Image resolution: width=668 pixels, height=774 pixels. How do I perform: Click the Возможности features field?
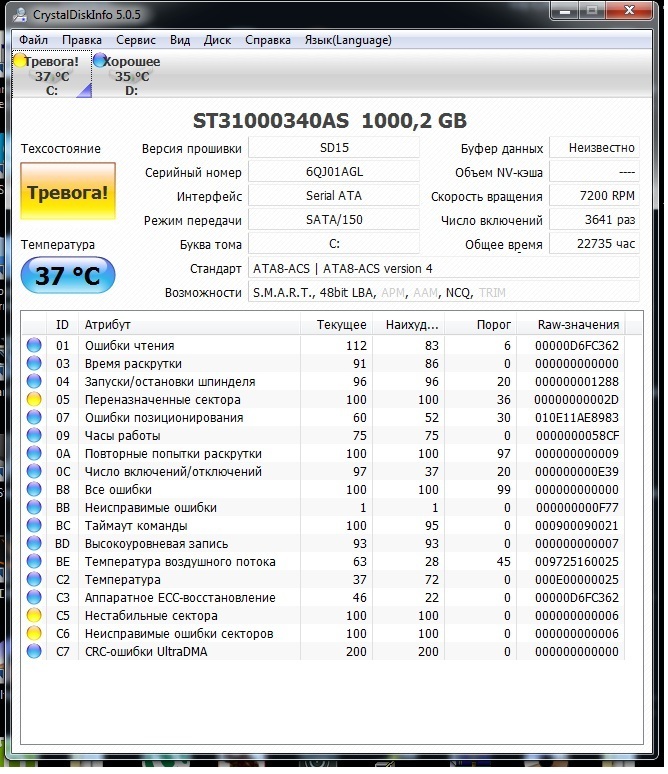click(443, 293)
